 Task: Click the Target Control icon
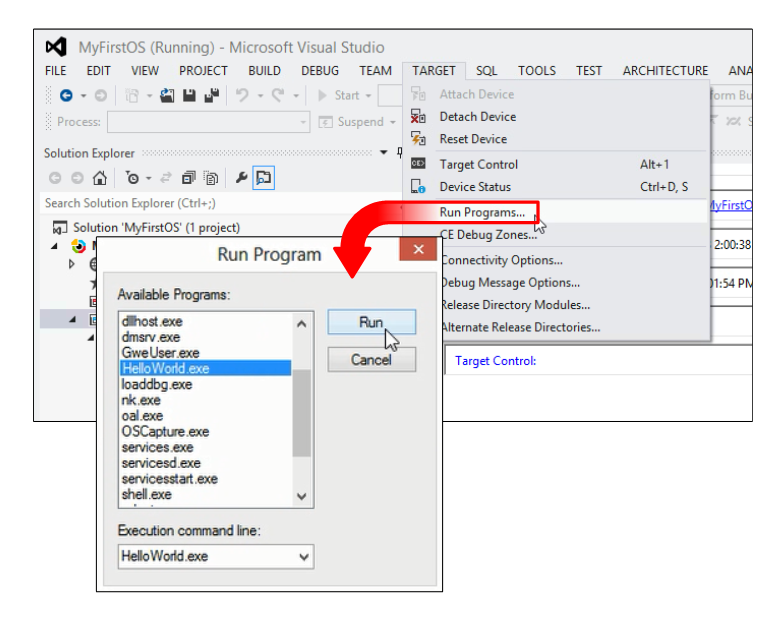[x=418, y=164]
